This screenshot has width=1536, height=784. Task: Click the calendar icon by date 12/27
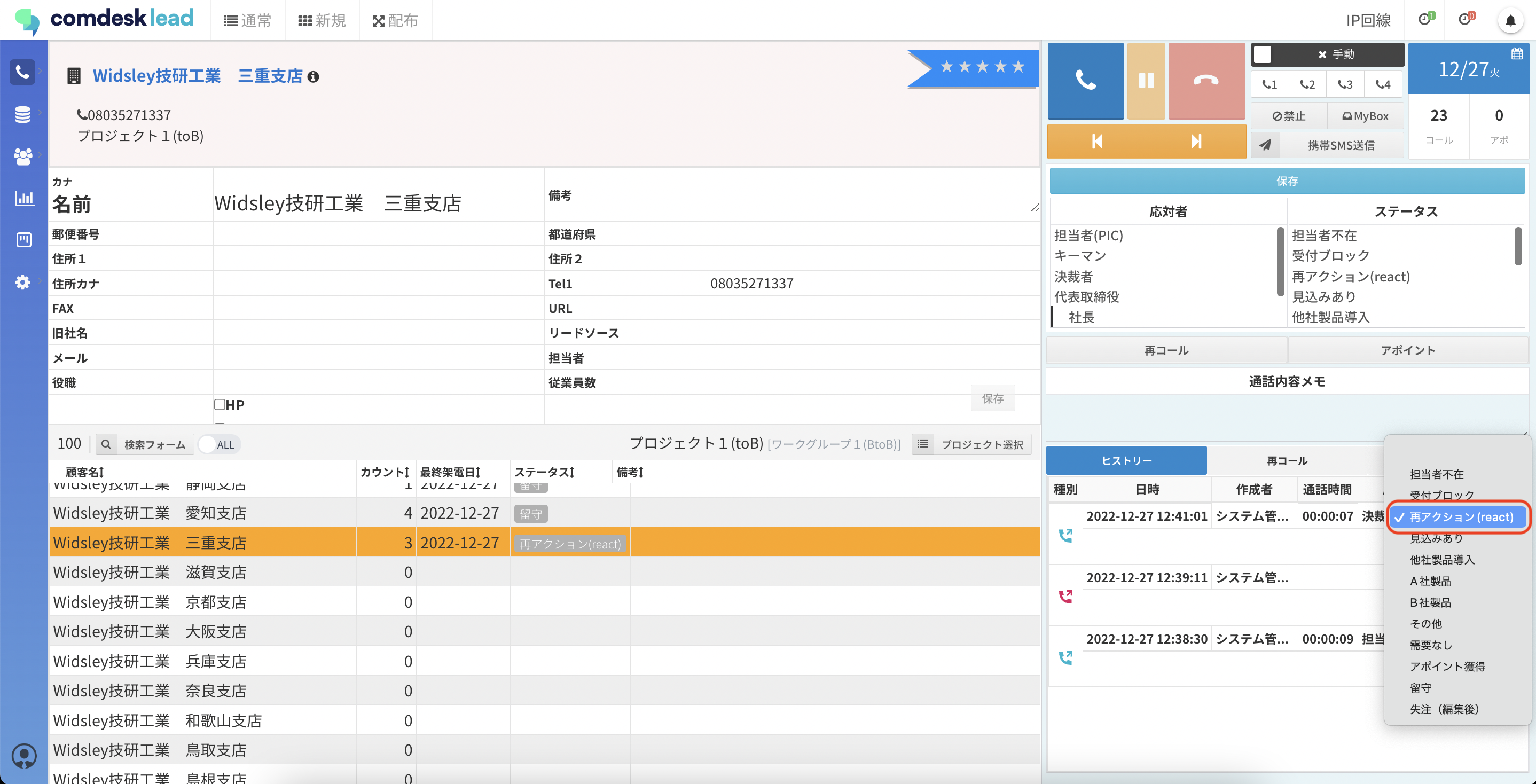[1517, 53]
